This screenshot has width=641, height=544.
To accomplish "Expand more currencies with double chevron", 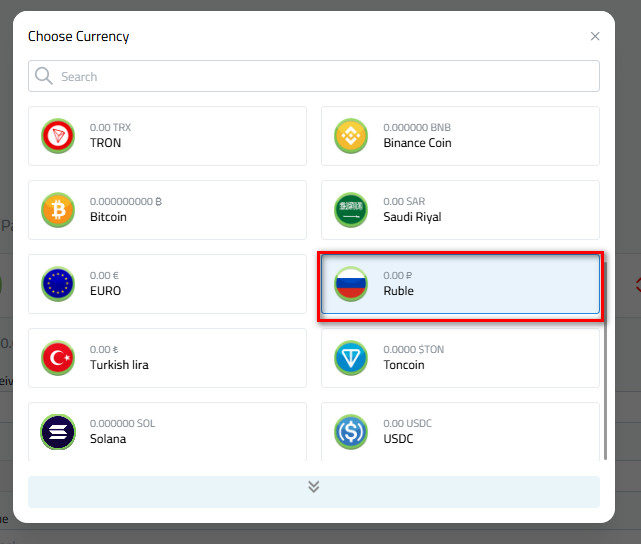I will tap(314, 492).
